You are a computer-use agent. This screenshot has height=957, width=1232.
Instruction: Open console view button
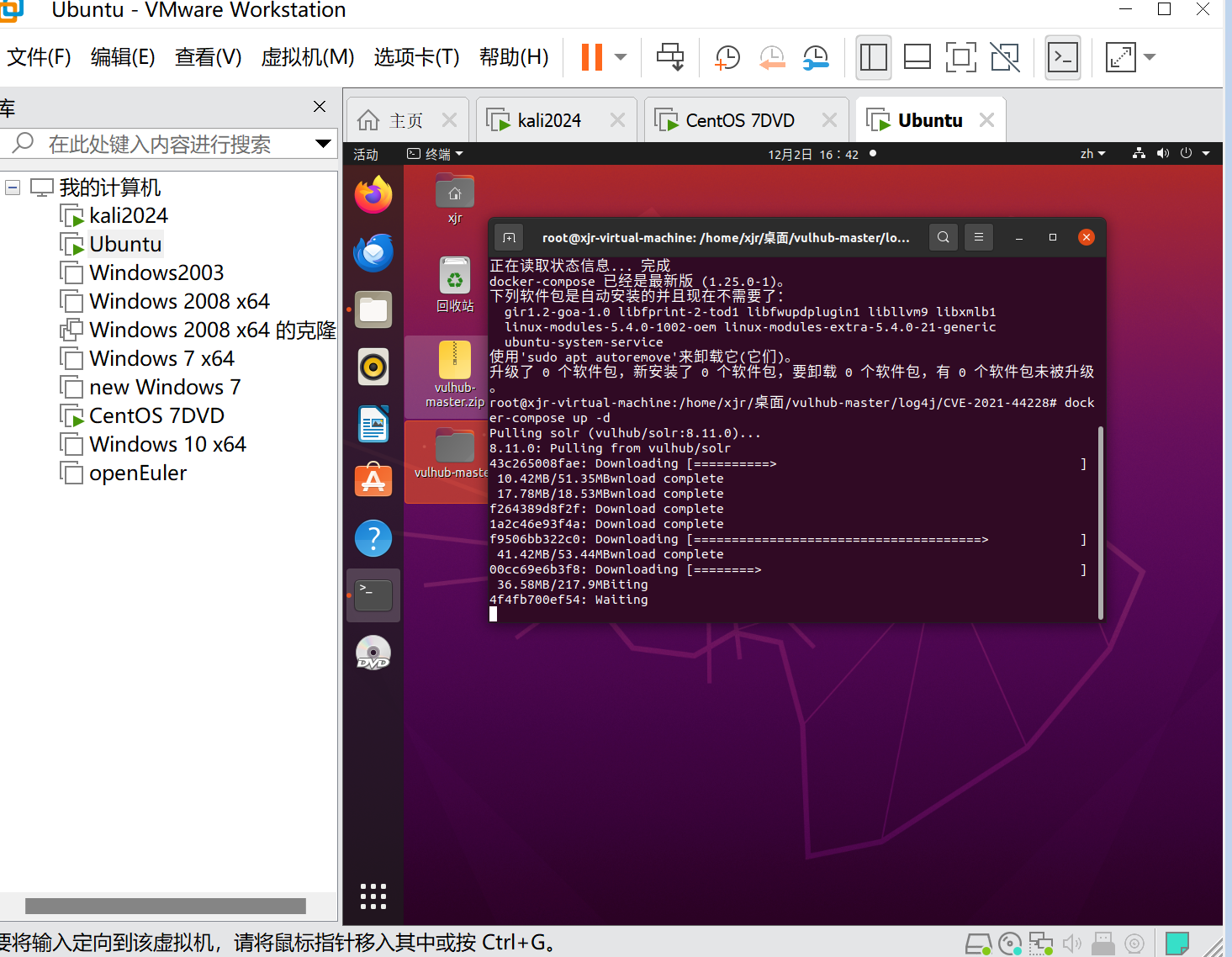(1063, 57)
